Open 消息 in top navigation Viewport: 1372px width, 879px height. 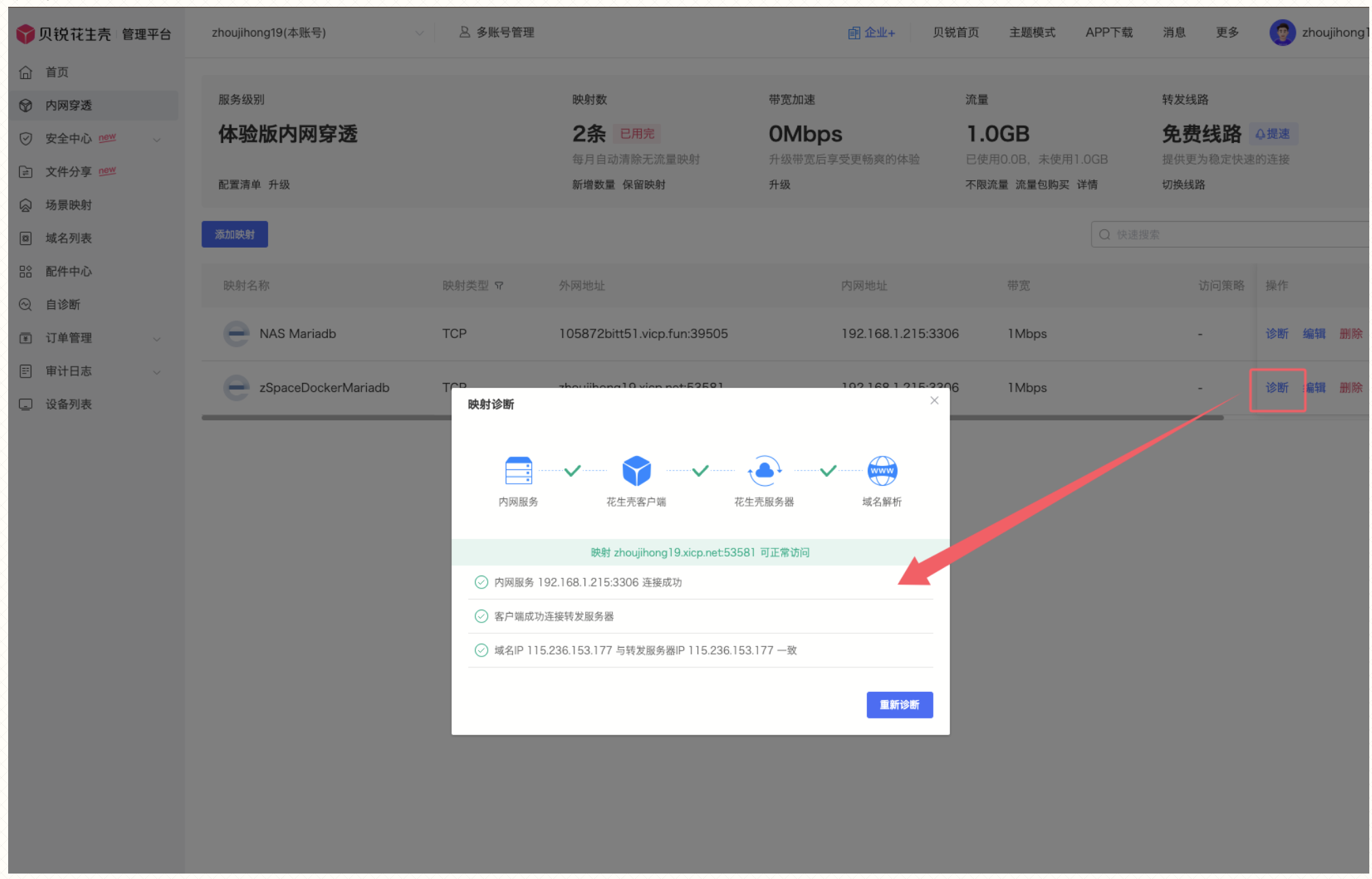tap(1174, 33)
